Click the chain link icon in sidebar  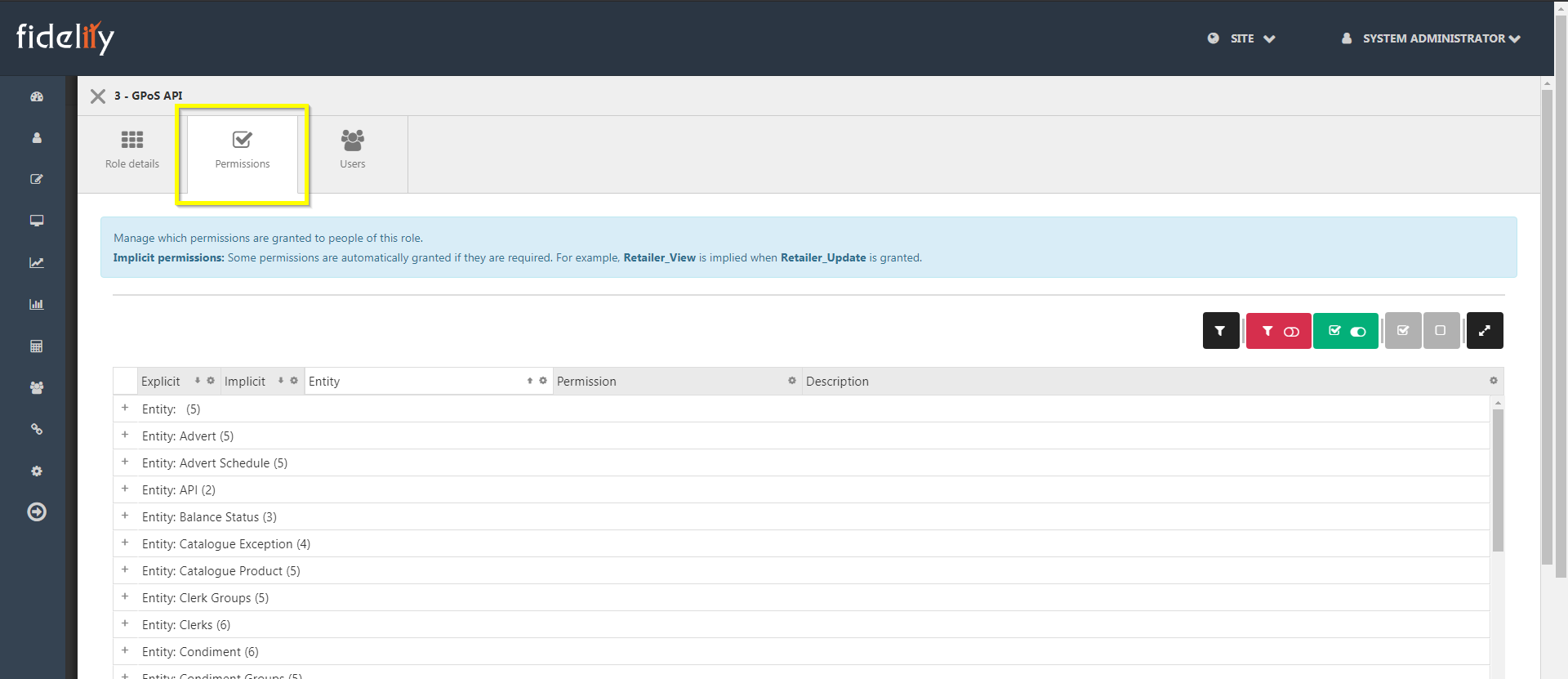click(37, 429)
